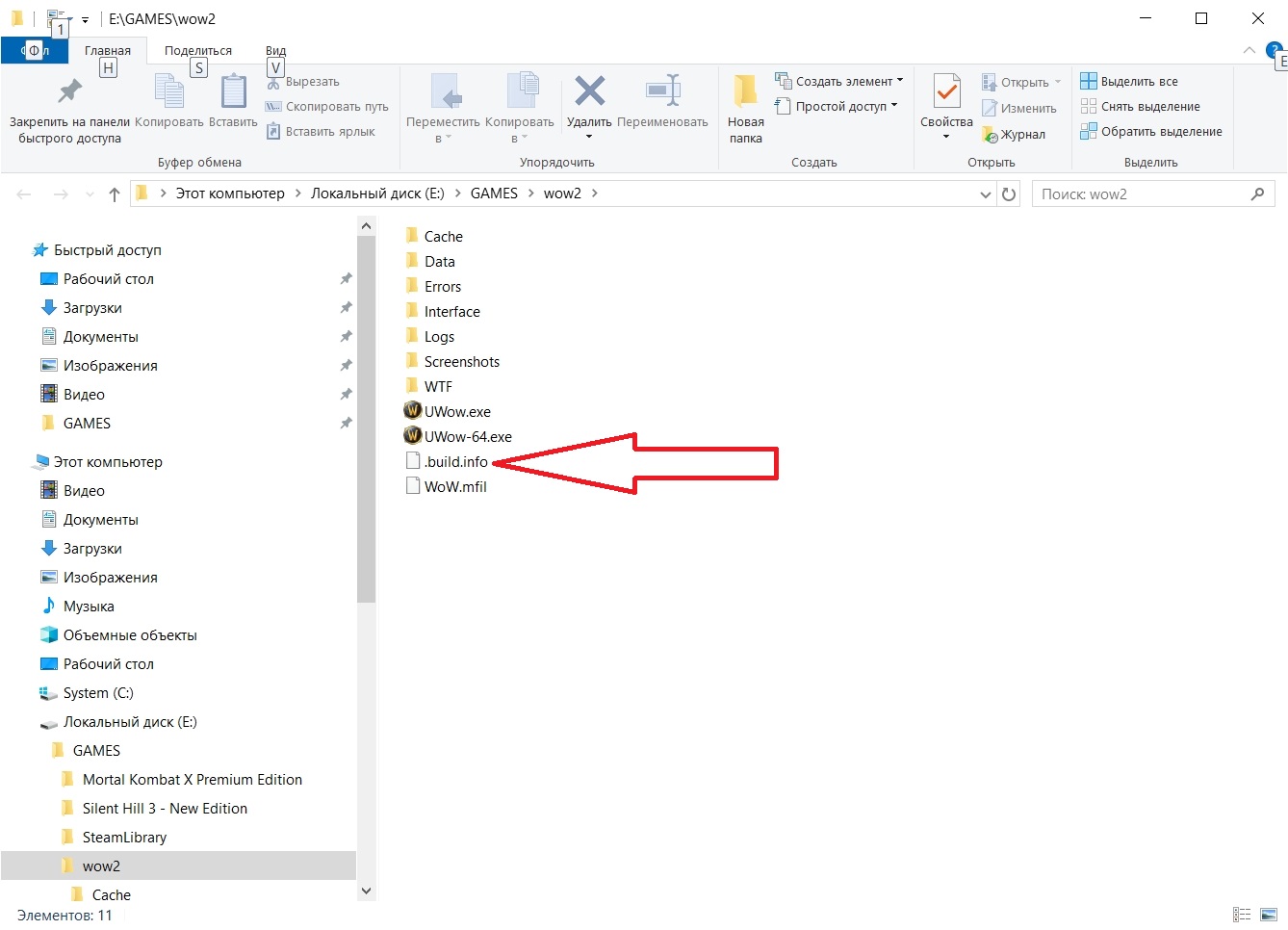Select the .build.info file
Screen dimensions: 1288x930
click(x=455, y=462)
